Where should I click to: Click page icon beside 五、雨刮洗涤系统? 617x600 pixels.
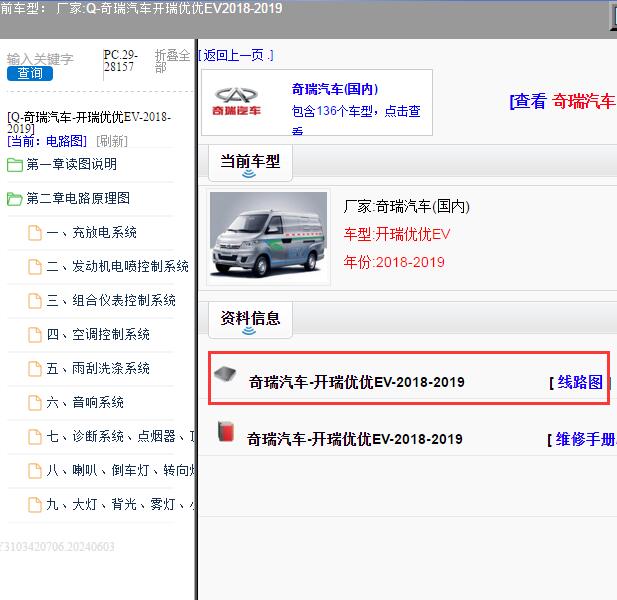(x=35, y=369)
